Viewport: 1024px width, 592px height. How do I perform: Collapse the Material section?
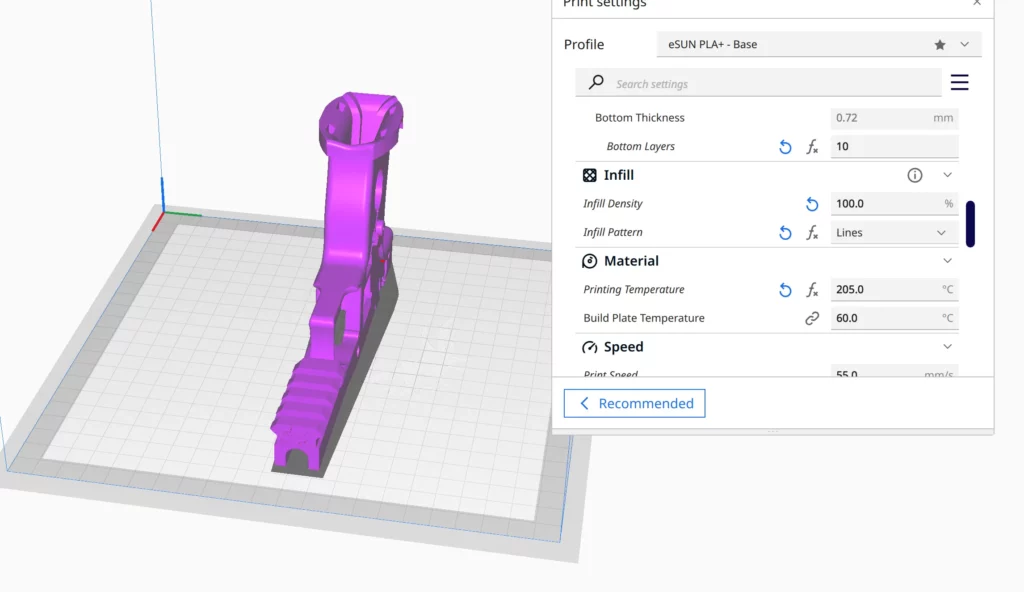click(947, 260)
